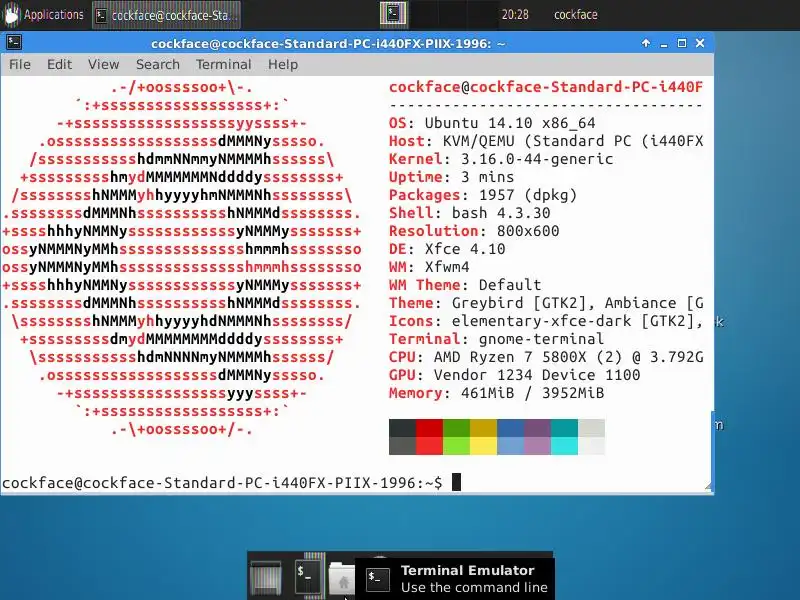Click the 'Resolution: 800x600' line
This screenshot has height=600, width=800.
[474, 231]
